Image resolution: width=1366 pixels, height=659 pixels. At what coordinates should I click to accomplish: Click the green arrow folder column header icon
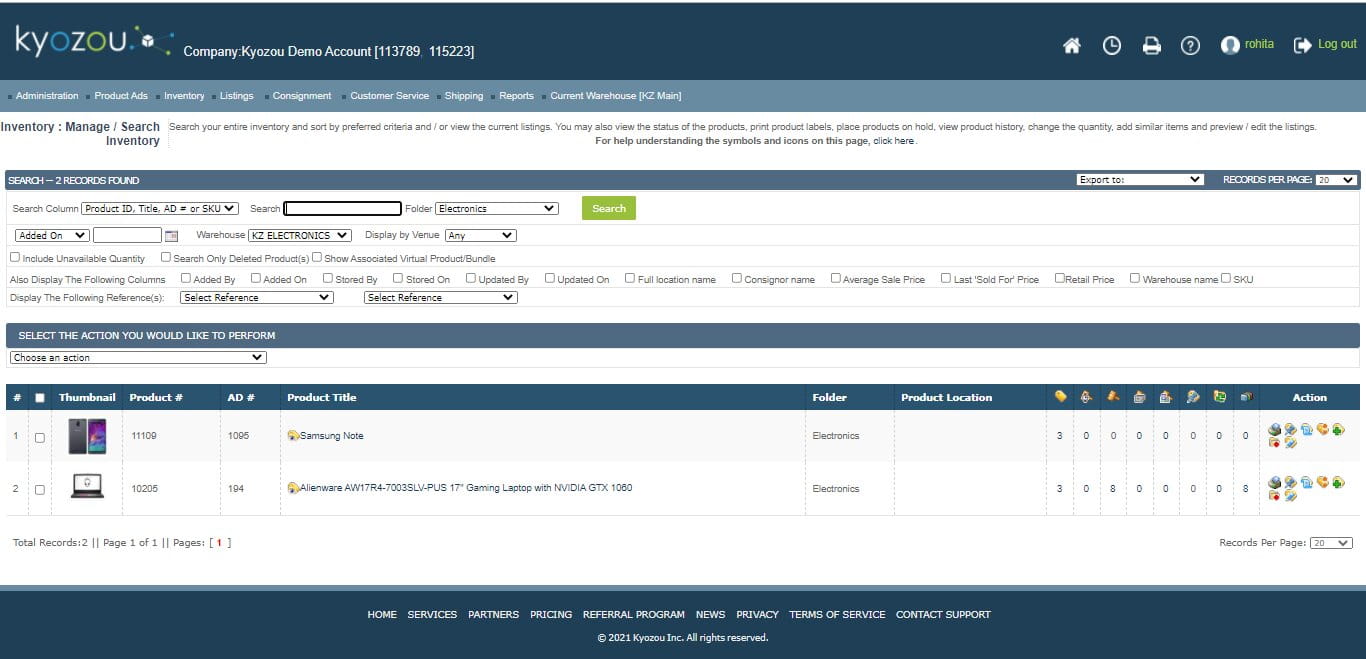pyautogui.click(x=1219, y=397)
